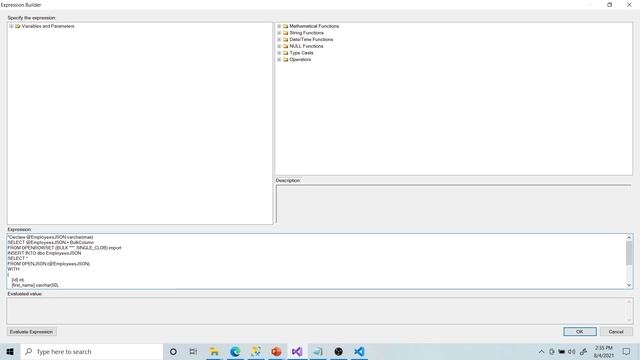640x360 pixels.
Task: Expand the Type Casts folder
Action: (279, 53)
